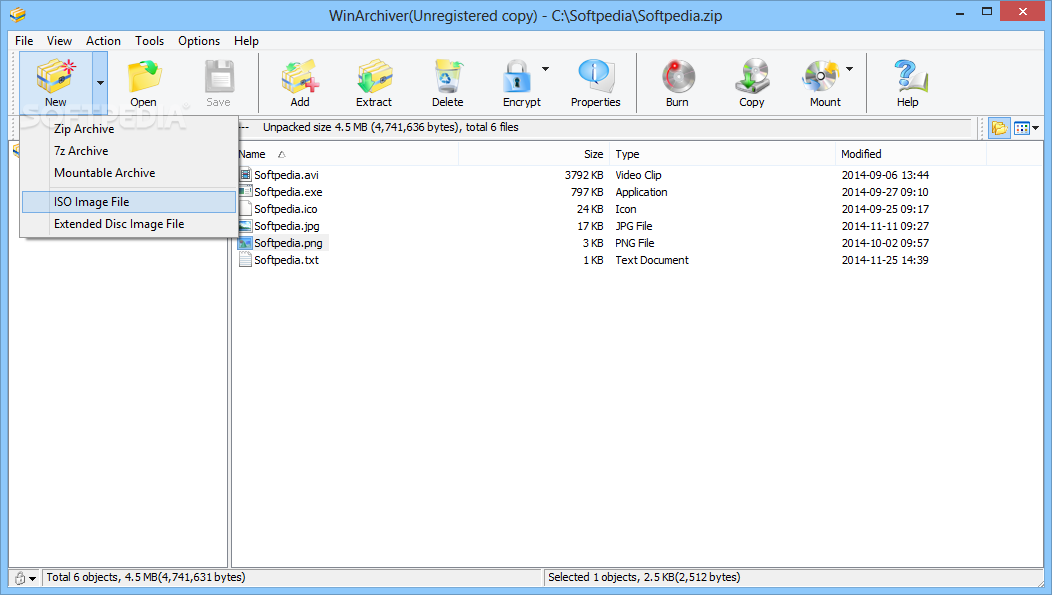Click the 2014-09-06 13:44 modified date
This screenshot has width=1052, height=595.
coord(885,175)
